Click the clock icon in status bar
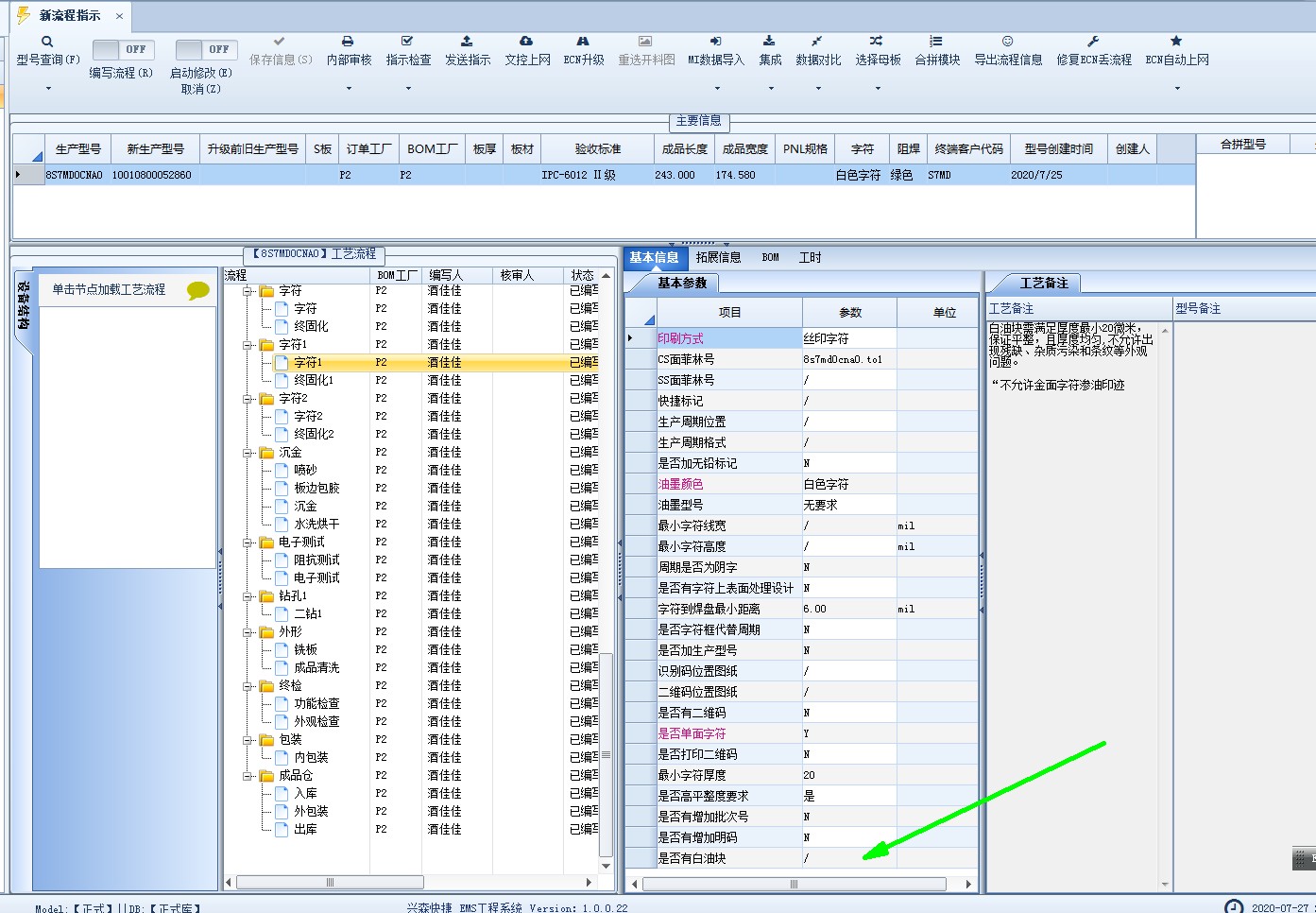The height and width of the screenshot is (913, 1316). tap(1234, 907)
